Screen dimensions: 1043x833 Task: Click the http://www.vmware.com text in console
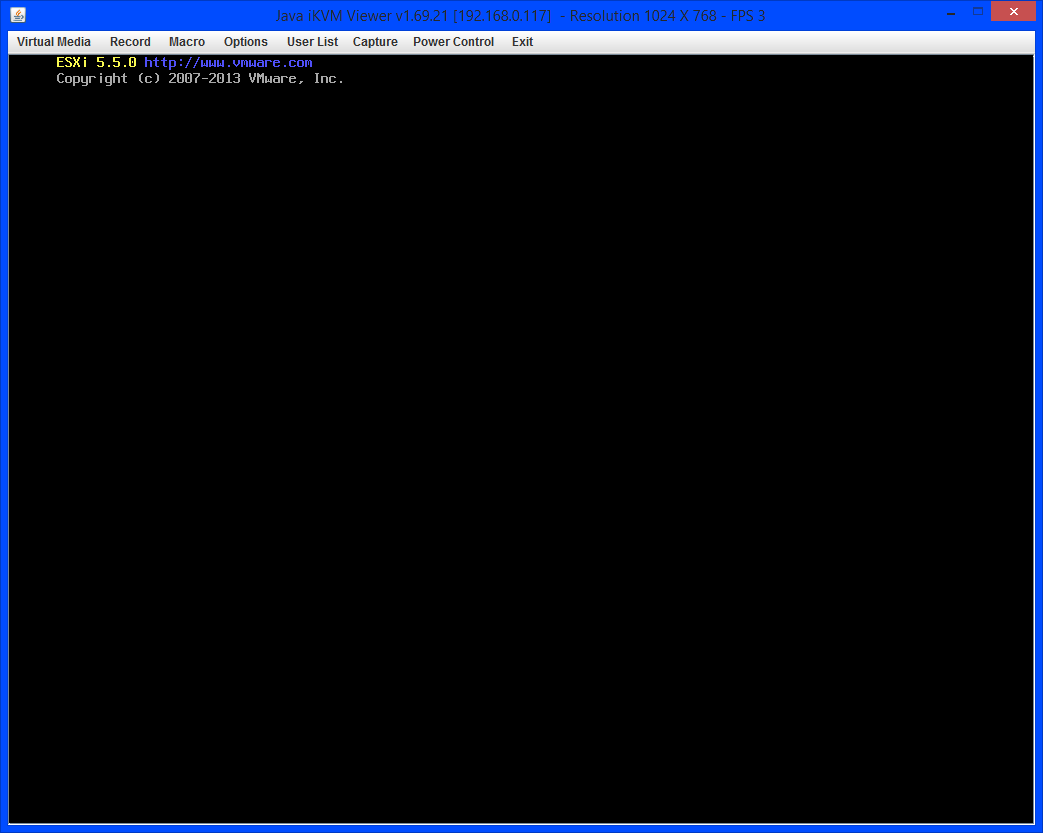[228, 63]
